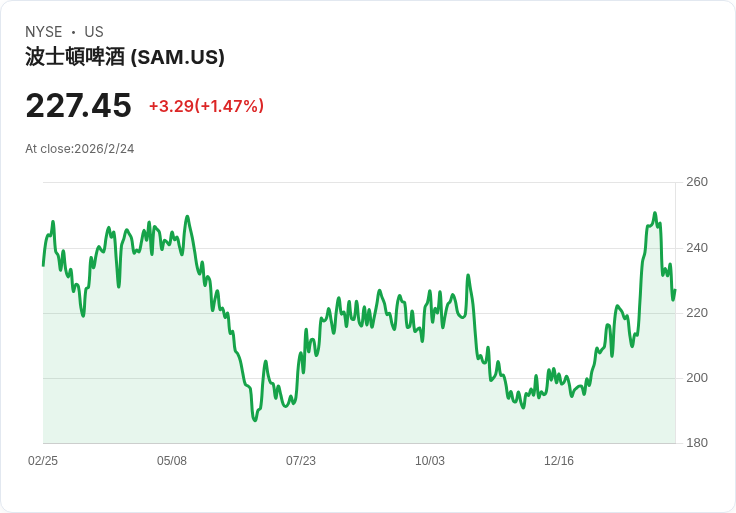Click the last point of the price line
This screenshot has width=736, height=513.
coord(675,290)
